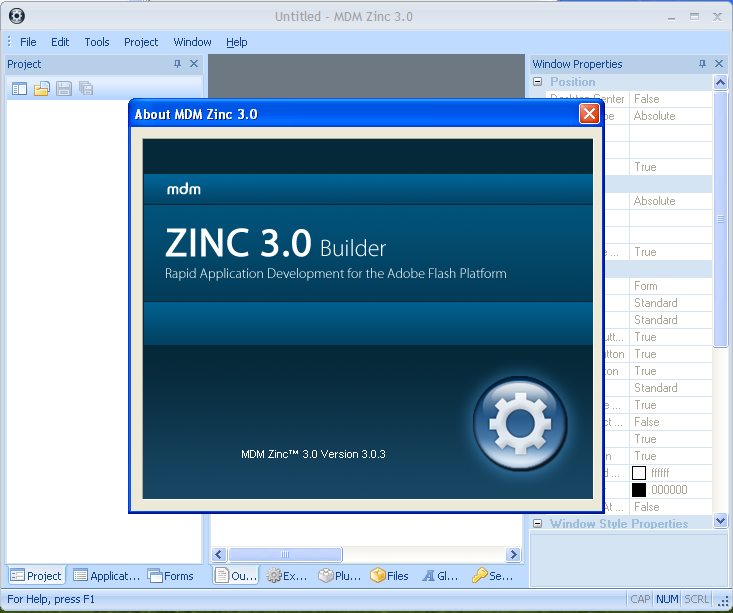
Task: Open the Ou... output tab
Action: tap(236, 576)
